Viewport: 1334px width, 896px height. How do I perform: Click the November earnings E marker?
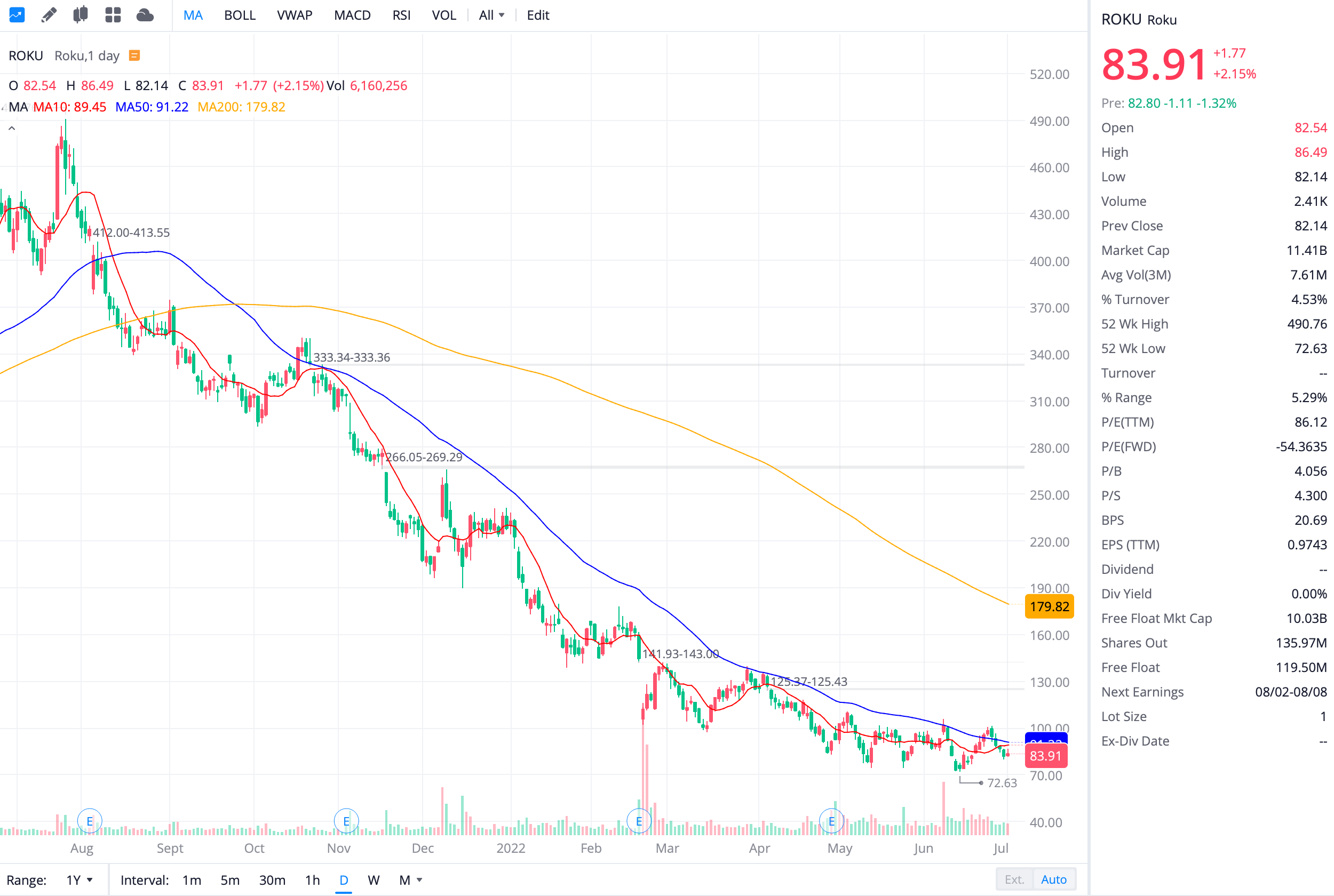pos(346,821)
